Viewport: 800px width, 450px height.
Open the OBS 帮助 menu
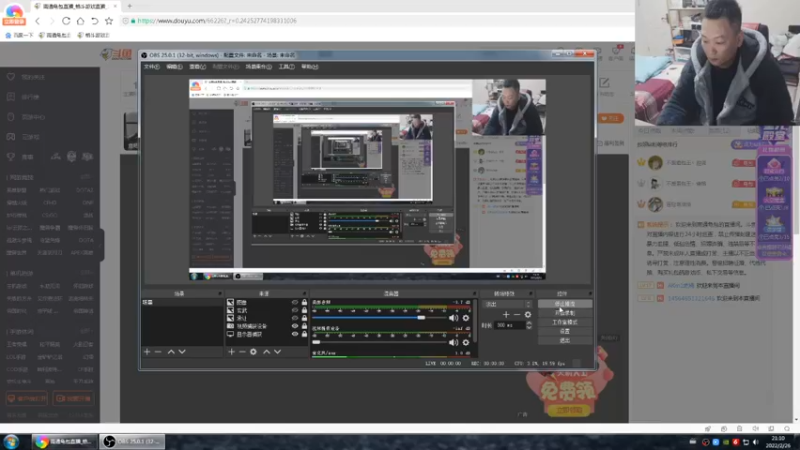(310, 67)
